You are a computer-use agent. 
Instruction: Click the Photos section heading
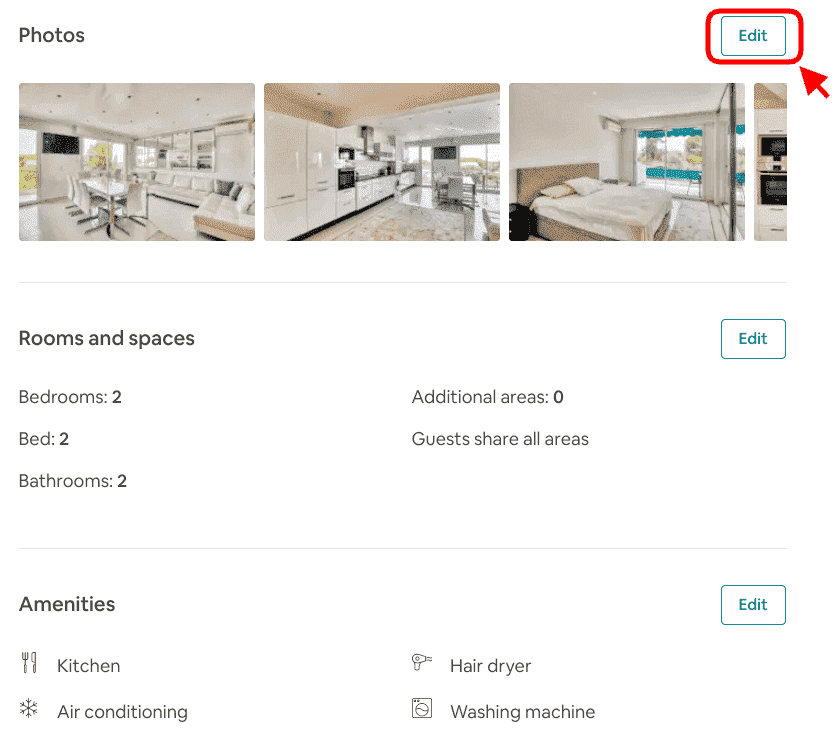tap(51, 35)
